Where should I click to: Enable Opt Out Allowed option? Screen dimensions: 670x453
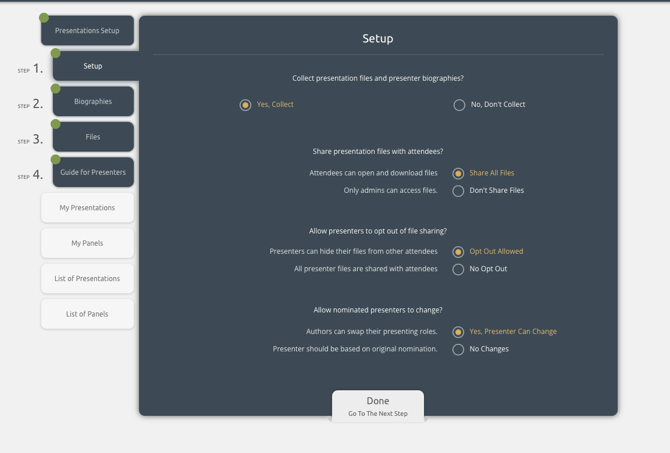458,252
